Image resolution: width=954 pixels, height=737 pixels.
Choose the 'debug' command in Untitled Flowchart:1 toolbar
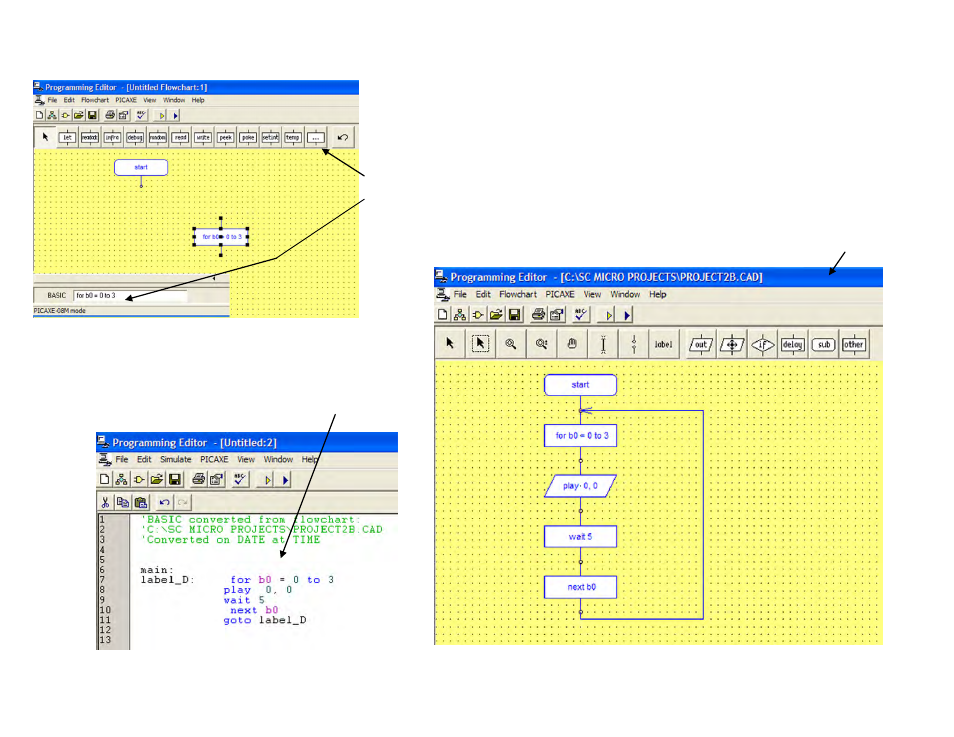pos(134,138)
